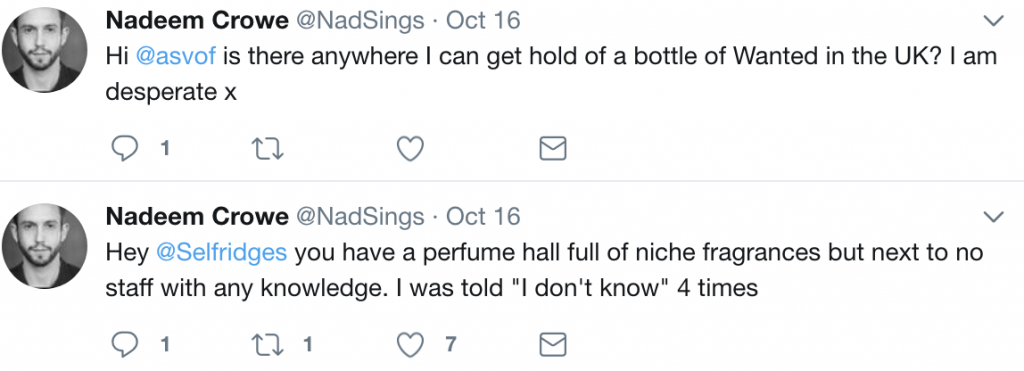This screenshot has height=371, width=1024.
Task: Open the @Selfridges mention link
Action: coord(222,252)
